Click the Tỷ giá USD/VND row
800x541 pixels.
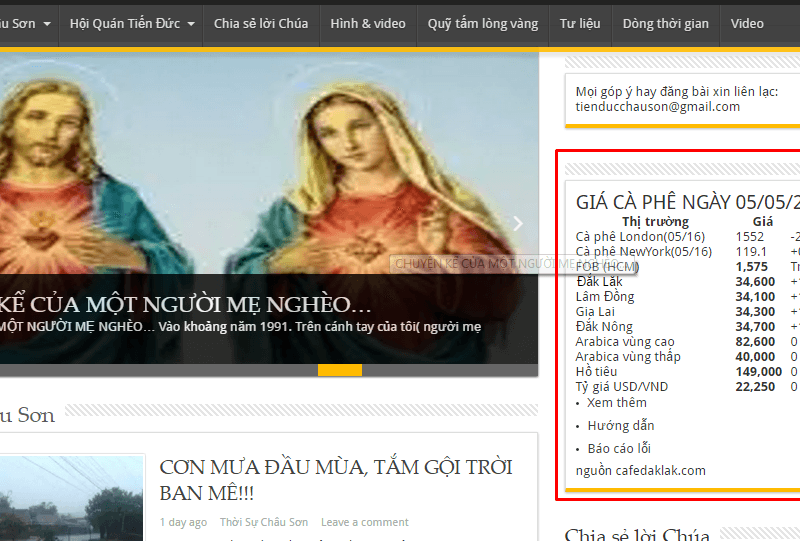pyautogui.click(x=687, y=387)
